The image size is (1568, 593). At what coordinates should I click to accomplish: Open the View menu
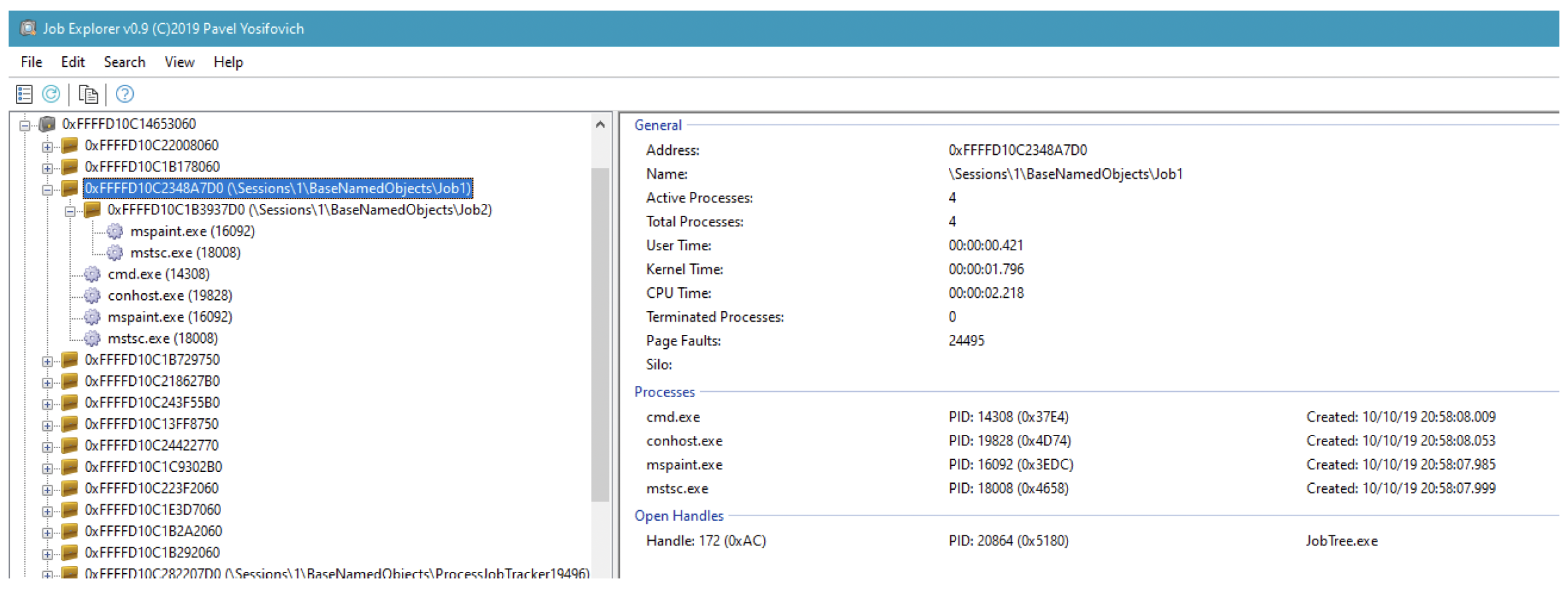pyautogui.click(x=179, y=62)
